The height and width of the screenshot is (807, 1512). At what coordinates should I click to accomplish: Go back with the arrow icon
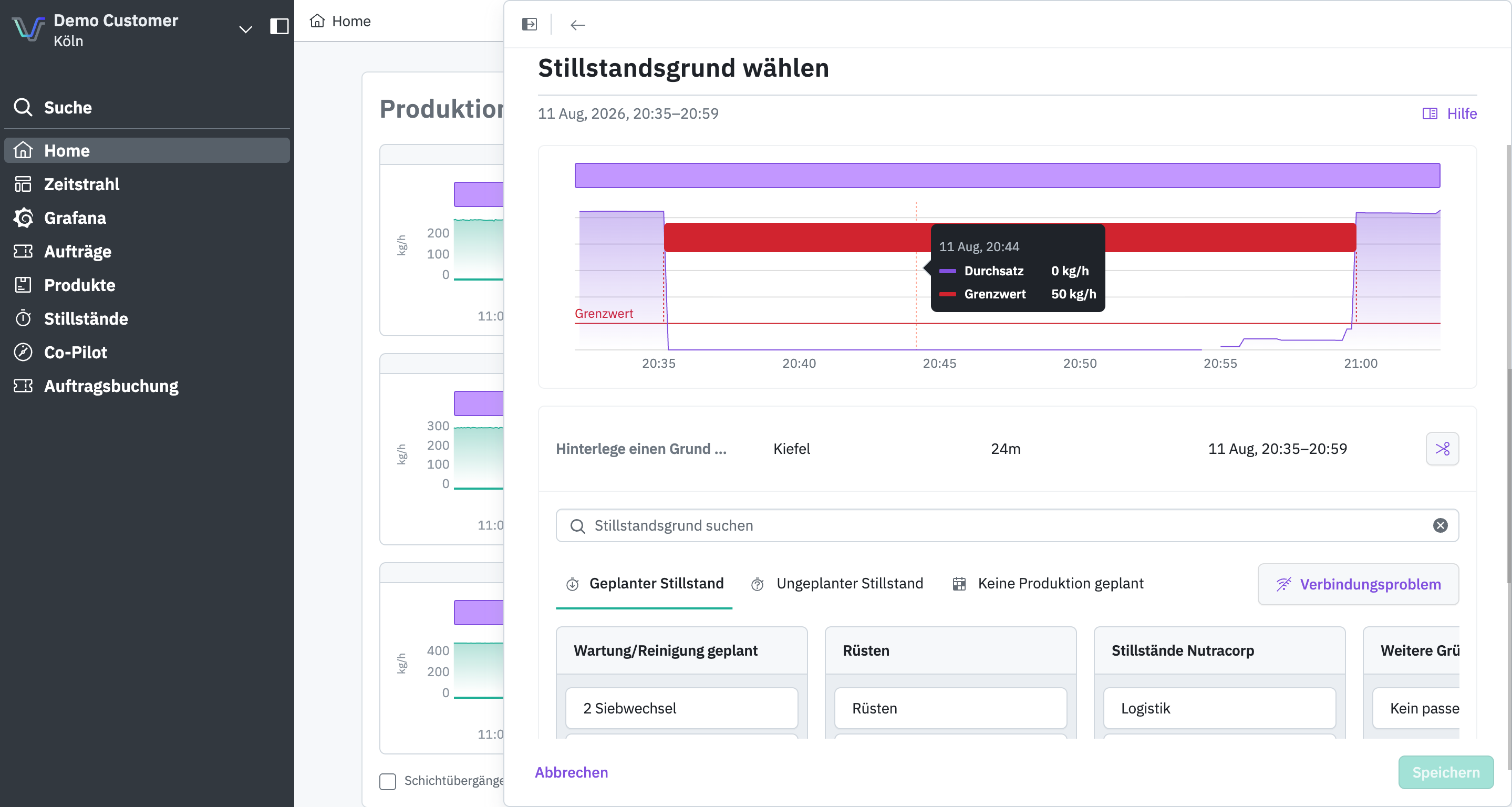(577, 25)
